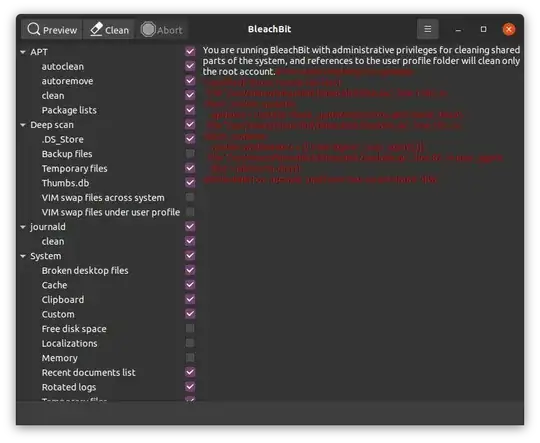Screen dimensions: 540x443
Task: Uncheck the journald clean checkbox
Action: 190,241
